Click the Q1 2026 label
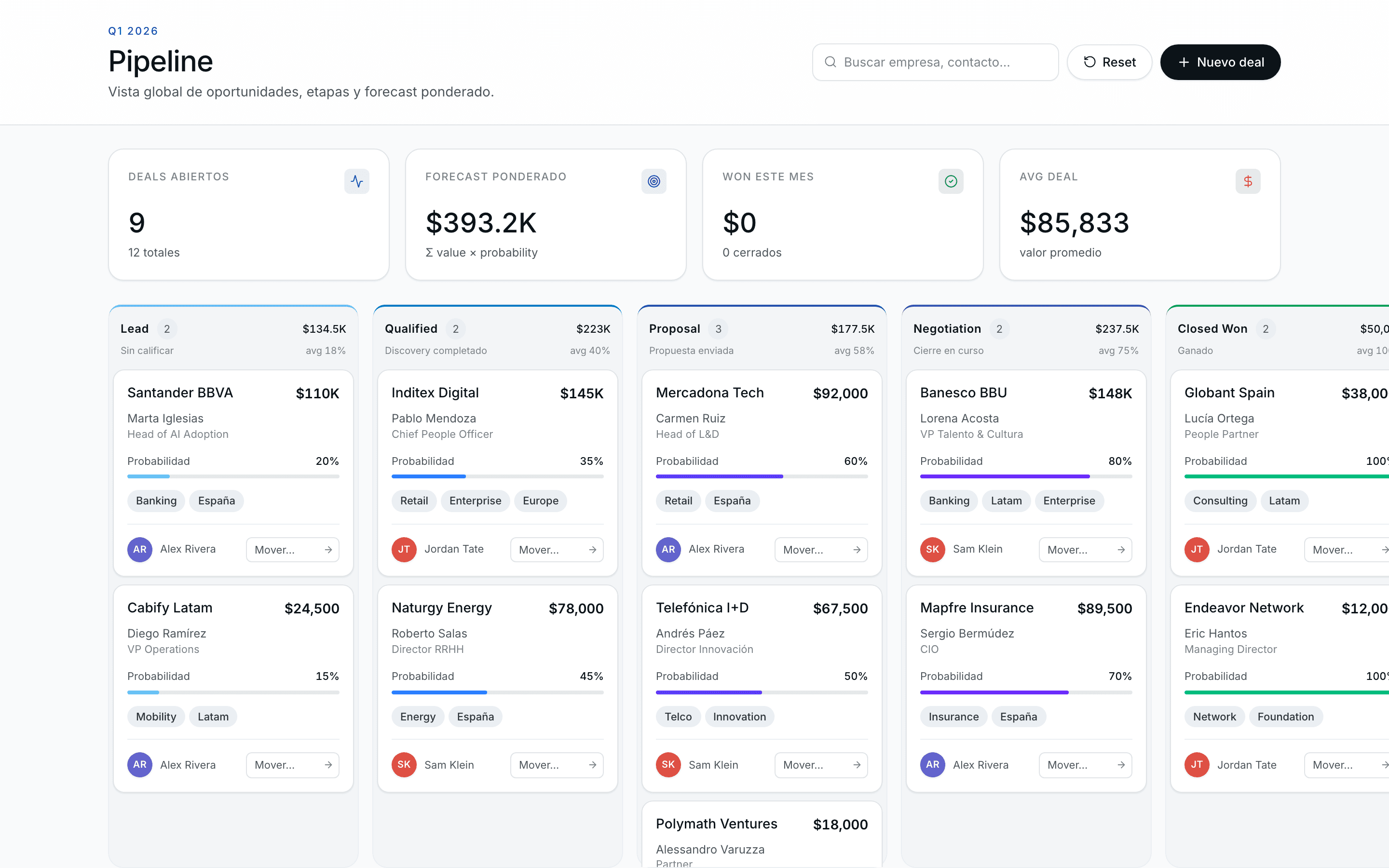Image resolution: width=1389 pixels, height=868 pixels. point(133,31)
